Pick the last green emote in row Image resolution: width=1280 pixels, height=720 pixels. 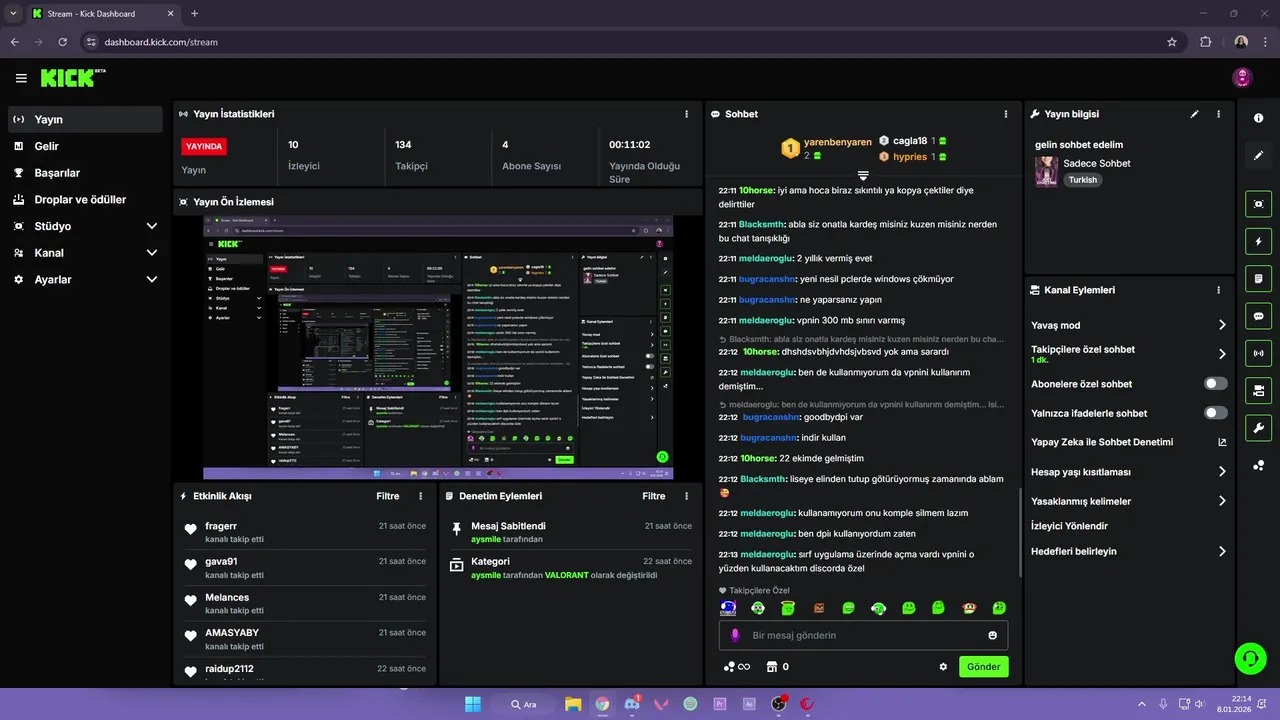tap(998, 607)
